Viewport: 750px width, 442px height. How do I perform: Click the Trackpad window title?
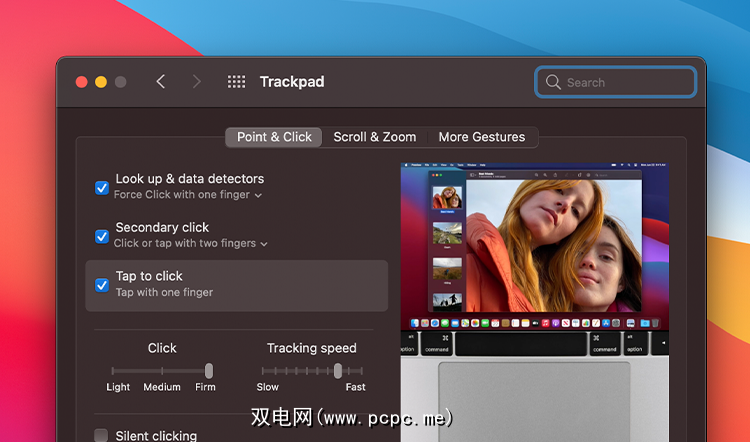click(292, 82)
